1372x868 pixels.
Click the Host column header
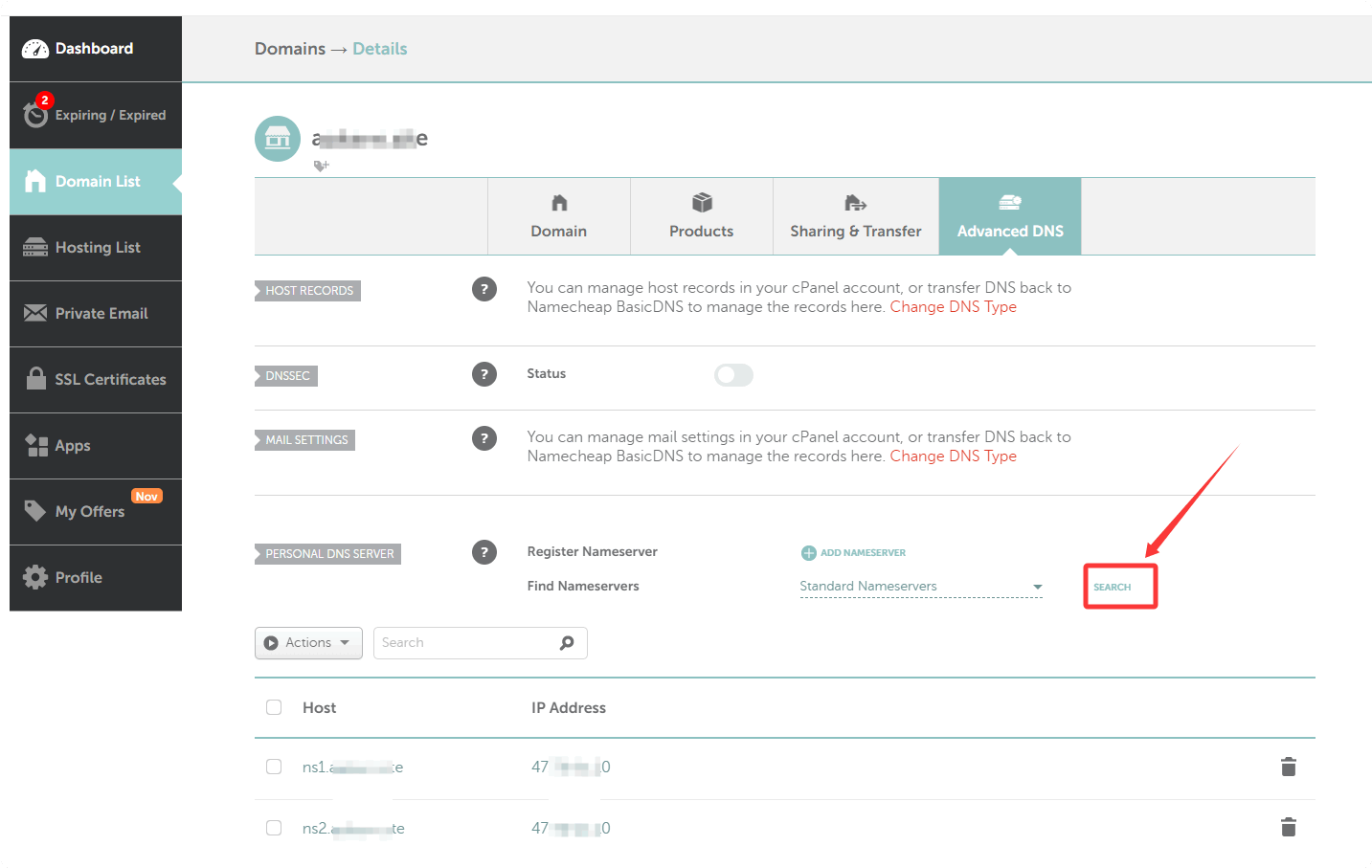[x=319, y=708]
